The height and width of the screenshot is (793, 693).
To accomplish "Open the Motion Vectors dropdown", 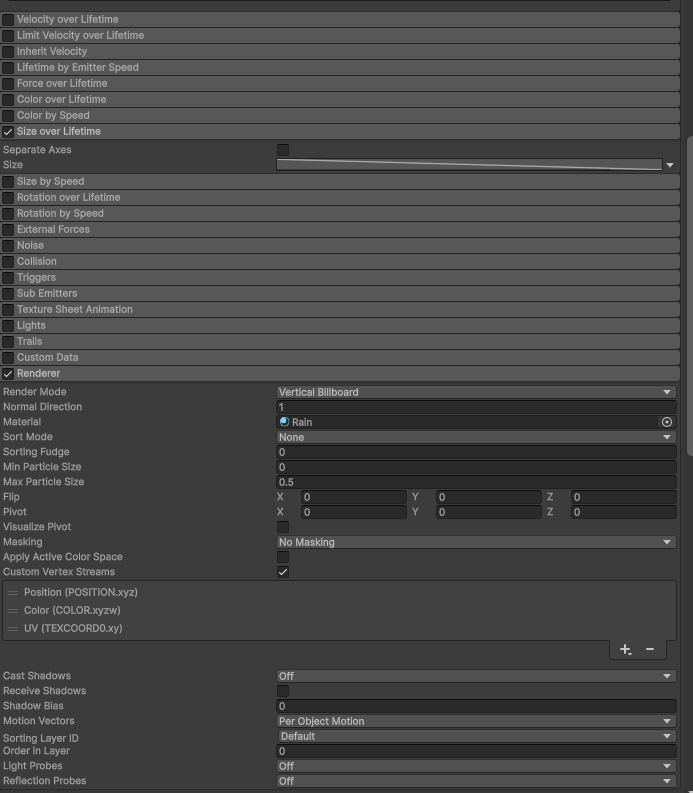I will click(476, 721).
